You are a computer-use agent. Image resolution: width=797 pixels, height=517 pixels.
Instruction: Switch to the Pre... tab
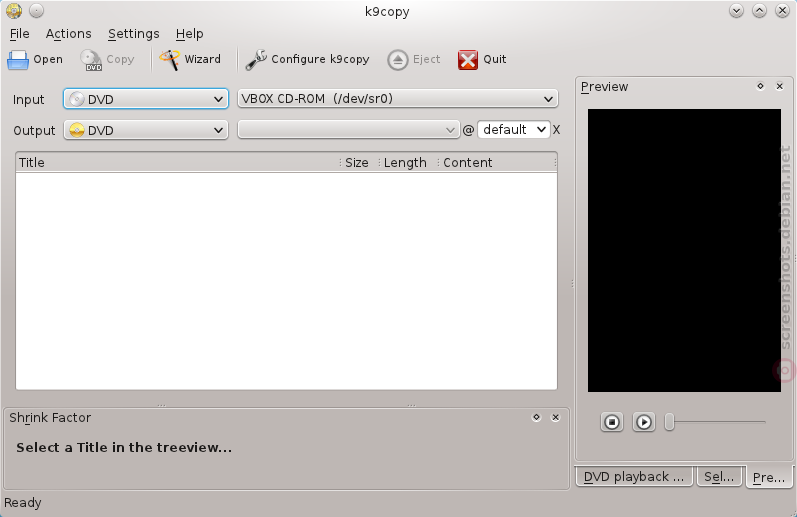click(769, 477)
